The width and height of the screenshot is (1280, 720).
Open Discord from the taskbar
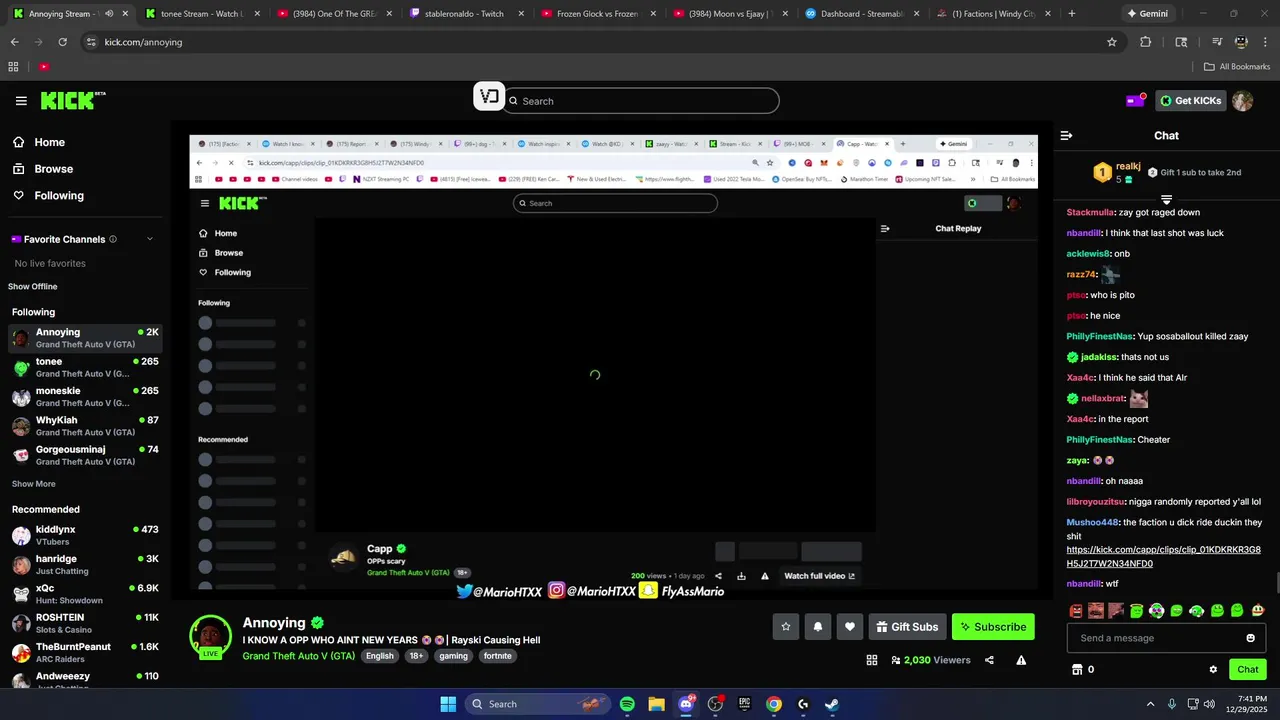686,704
